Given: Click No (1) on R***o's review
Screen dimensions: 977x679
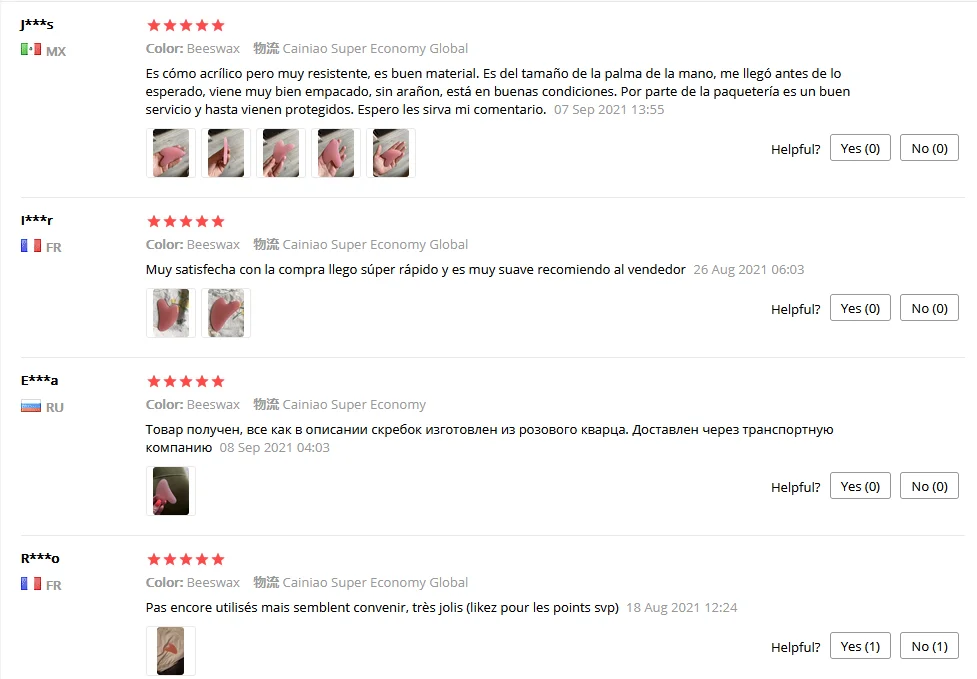Looking at the screenshot, I should pos(929,647).
